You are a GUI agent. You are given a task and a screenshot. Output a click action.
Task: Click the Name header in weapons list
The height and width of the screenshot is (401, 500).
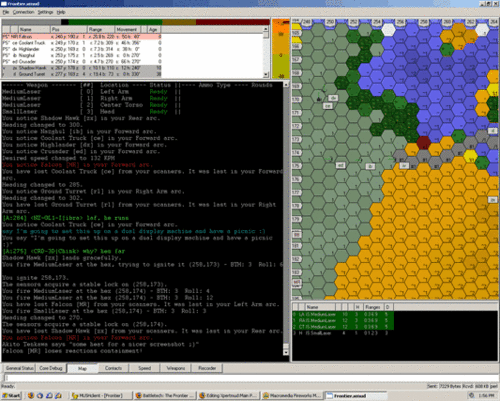321,307
